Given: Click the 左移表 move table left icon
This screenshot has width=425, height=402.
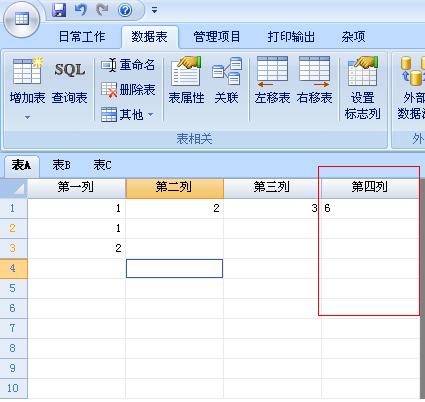Looking at the screenshot, I should (272, 72).
